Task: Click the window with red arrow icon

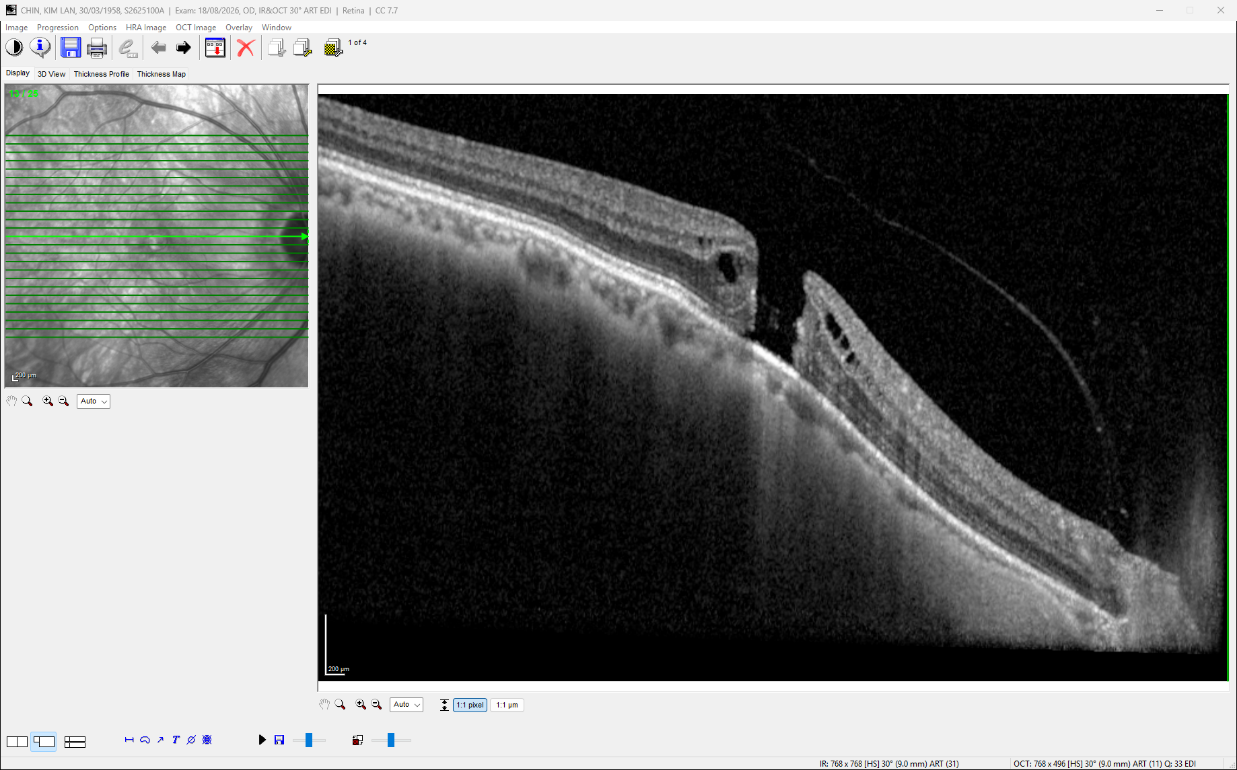Action: (x=215, y=47)
